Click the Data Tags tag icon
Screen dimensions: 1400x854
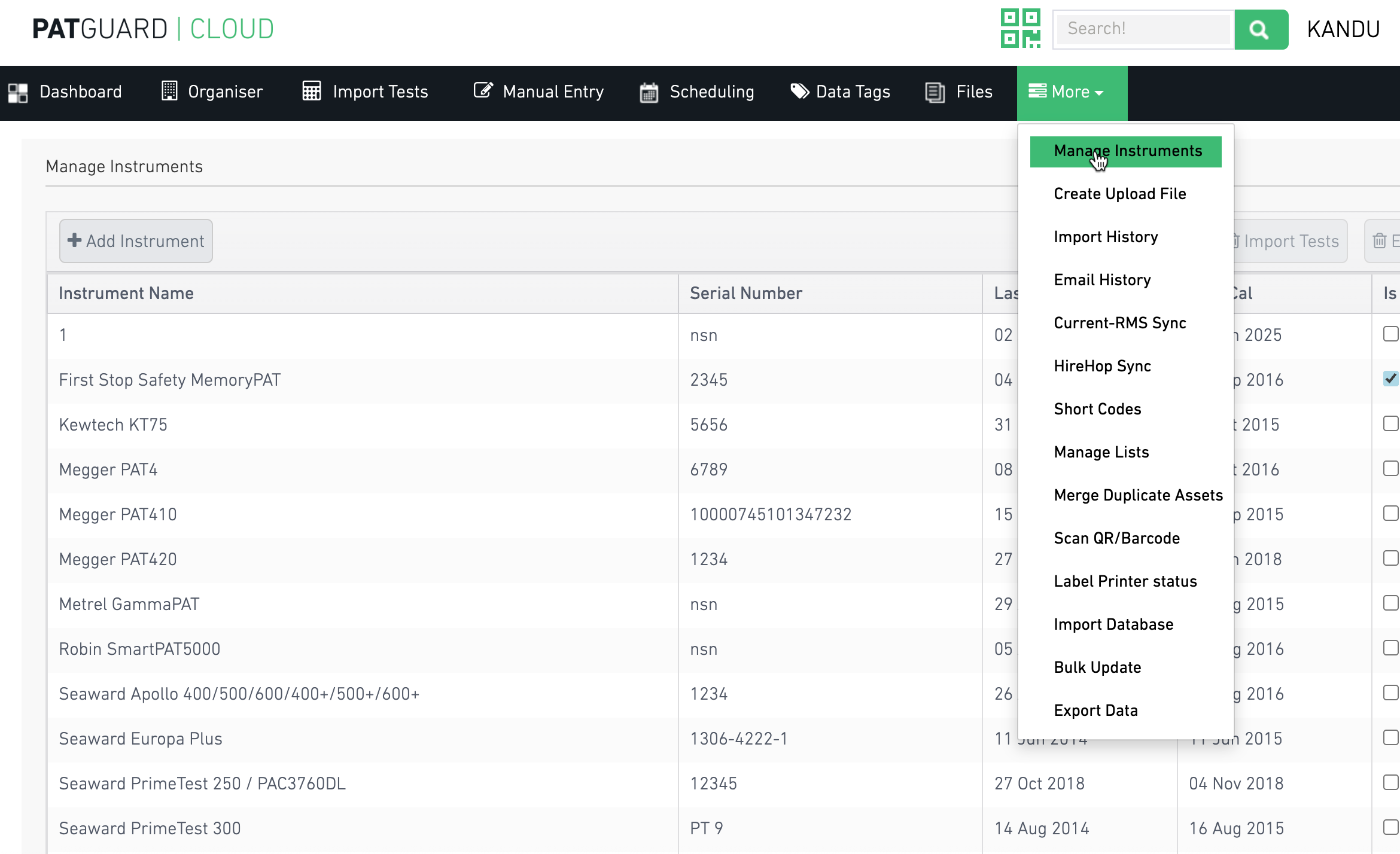click(x=800, y=91)
